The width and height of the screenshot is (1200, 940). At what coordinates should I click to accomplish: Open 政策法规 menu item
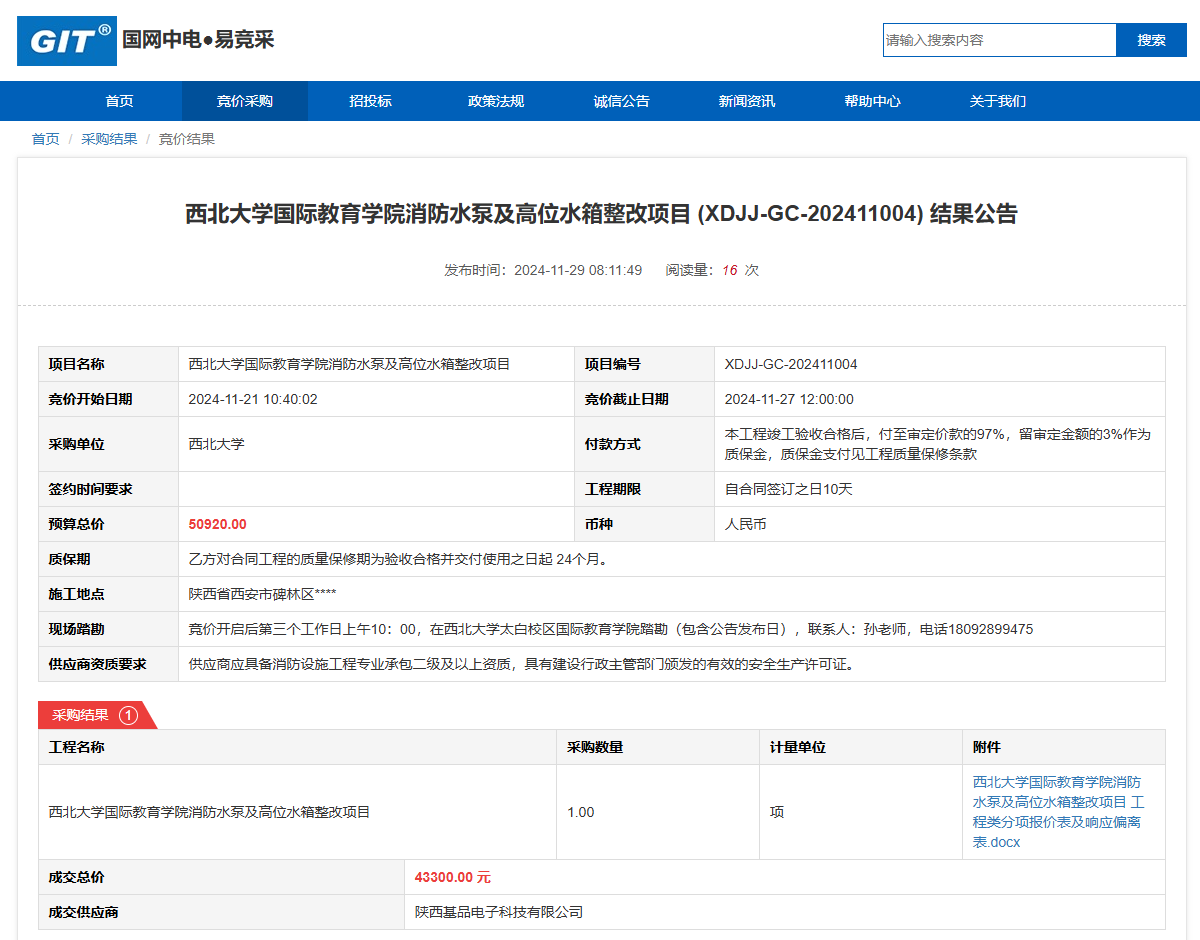(x=495, y=101)
